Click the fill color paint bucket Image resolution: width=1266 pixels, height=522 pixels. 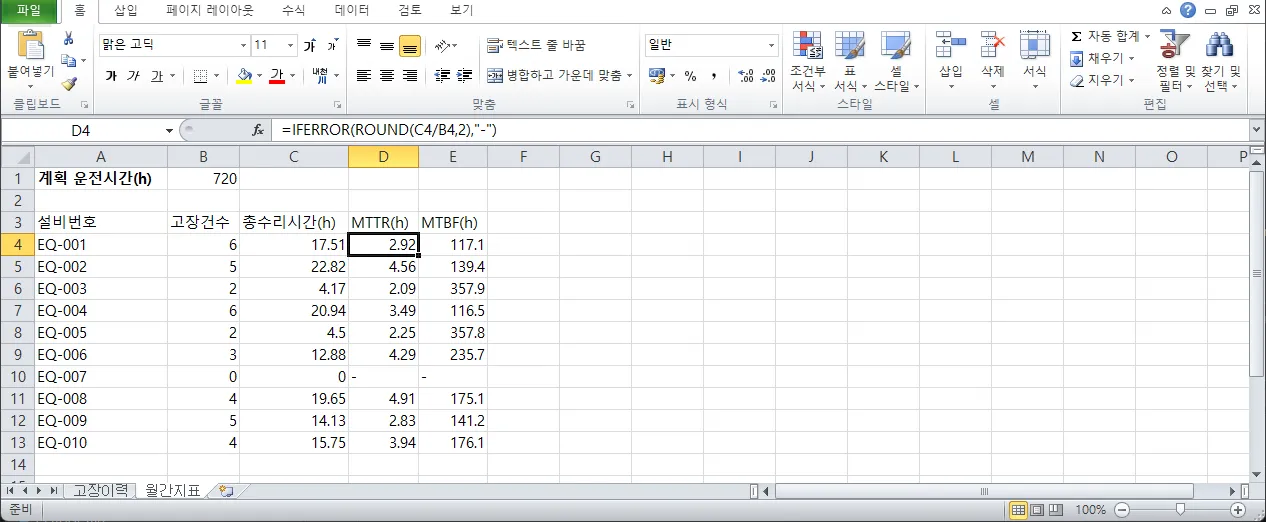(x=244, y=76)
